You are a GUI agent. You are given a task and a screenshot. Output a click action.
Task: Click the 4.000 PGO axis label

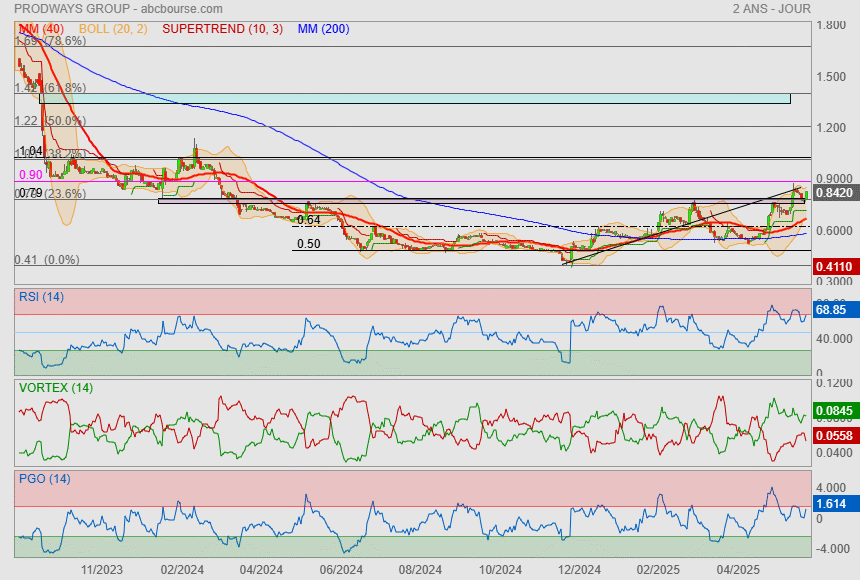[x=831, y=488]
